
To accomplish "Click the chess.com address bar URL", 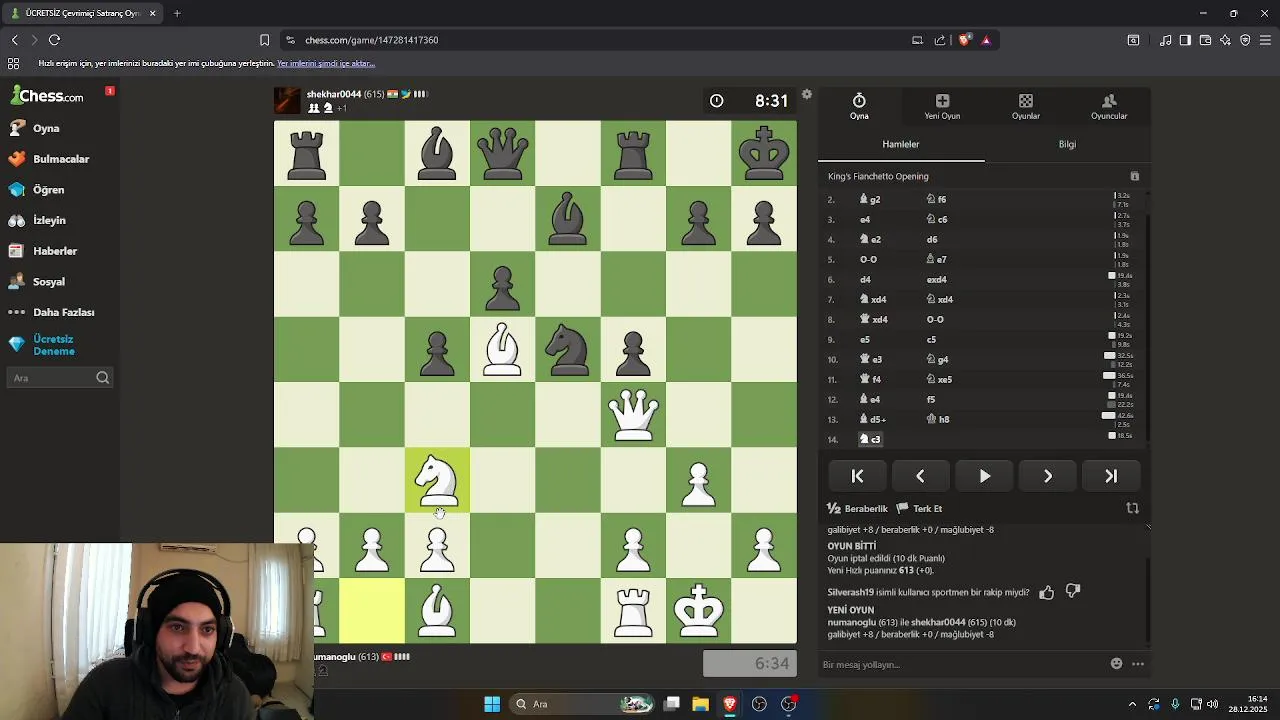I will (372, 40).
